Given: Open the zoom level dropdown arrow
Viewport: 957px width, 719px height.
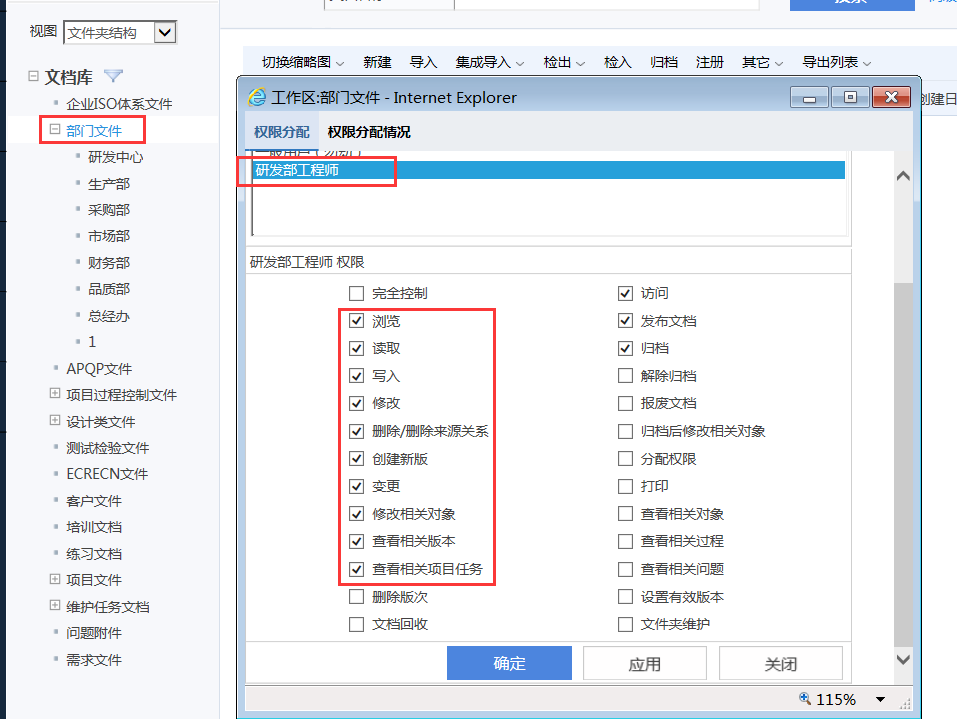Looking at the screenshot, I should (881, 699).
